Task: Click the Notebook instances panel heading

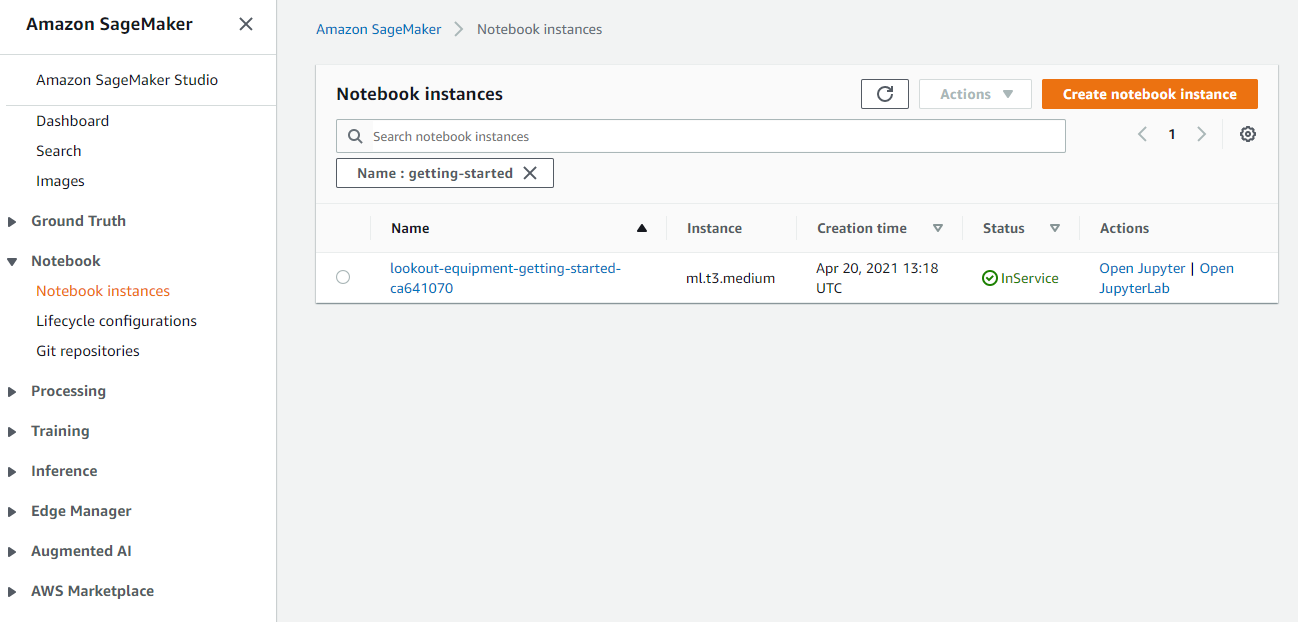Action: (x=420, y=94)
